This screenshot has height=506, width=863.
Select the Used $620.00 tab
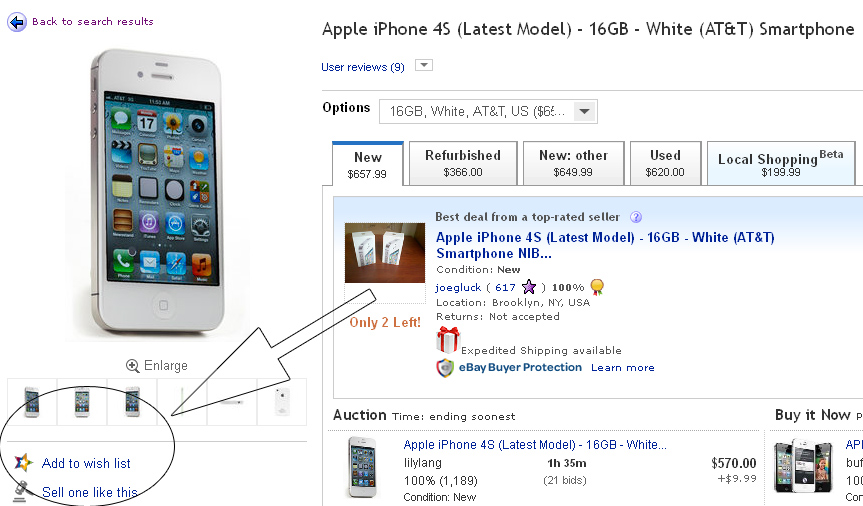pyautogui.click(x=665, y=164)
